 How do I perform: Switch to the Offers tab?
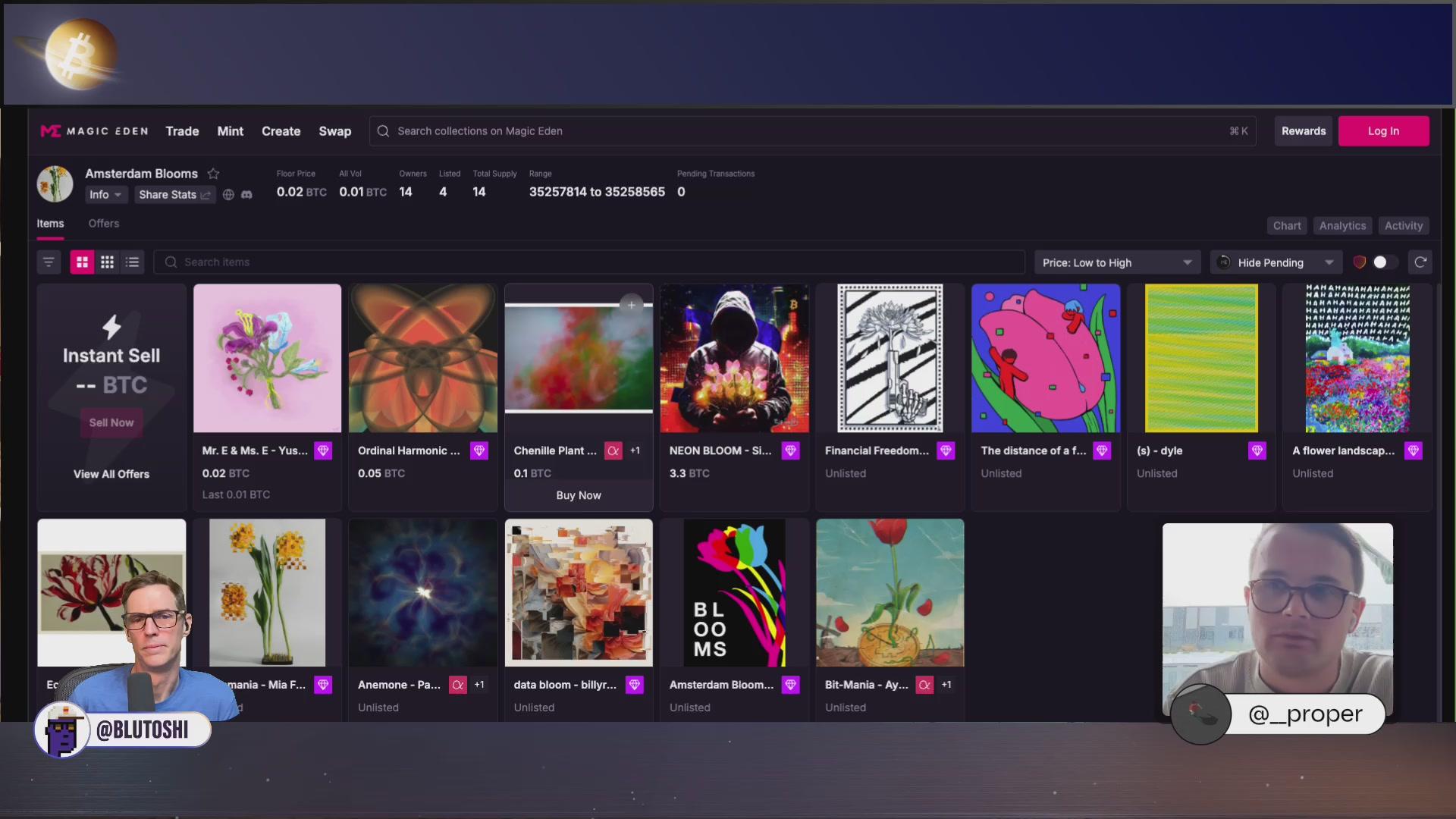click(x=104, y=224)
